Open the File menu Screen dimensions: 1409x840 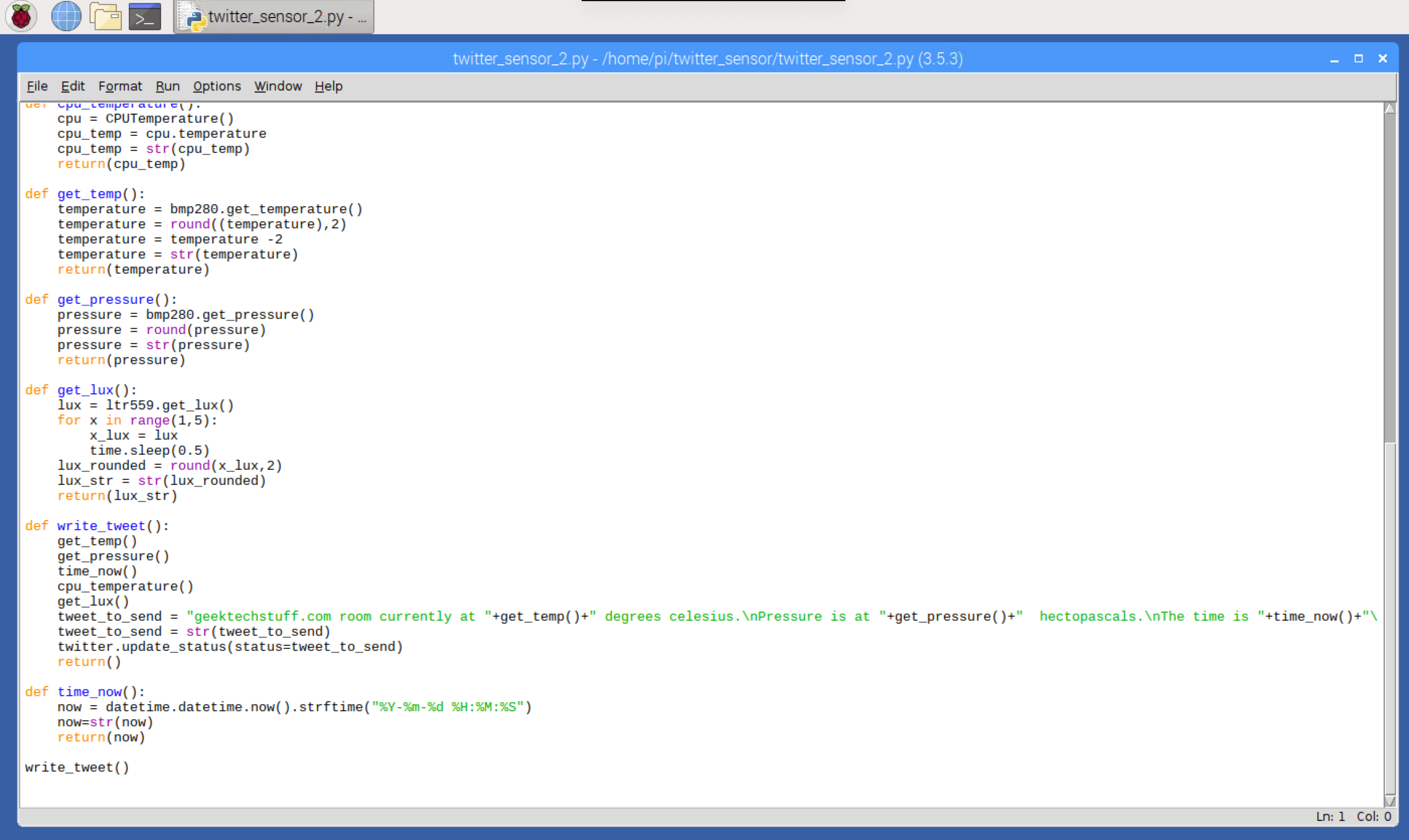[x=36, y=86]
